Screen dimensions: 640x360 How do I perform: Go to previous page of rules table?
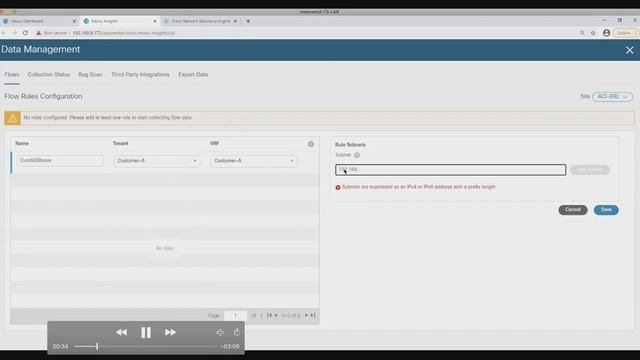pyautogui.click(x=276, y=315)
